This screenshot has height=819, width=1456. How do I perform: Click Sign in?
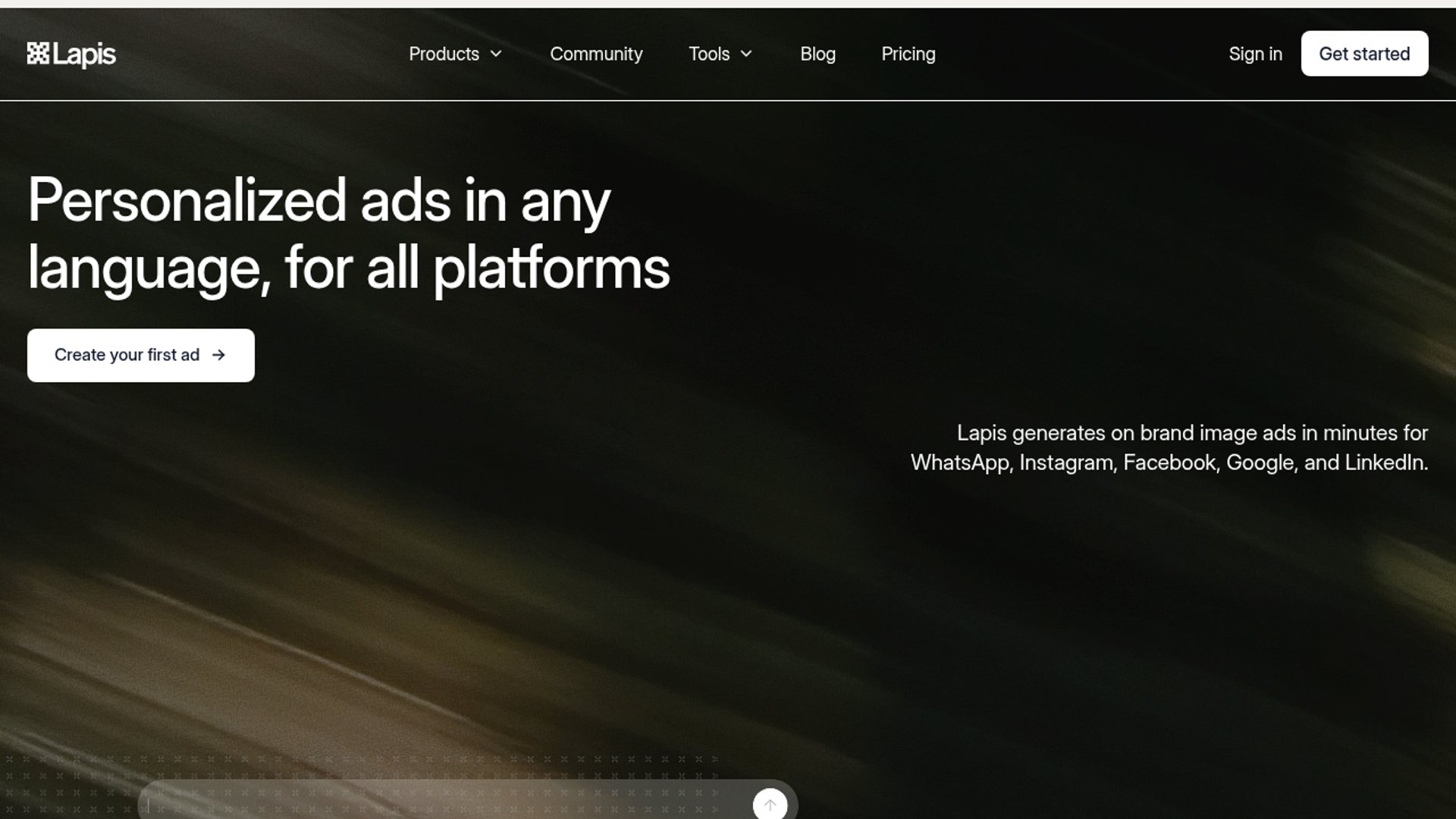click(x=1255, y=54)
